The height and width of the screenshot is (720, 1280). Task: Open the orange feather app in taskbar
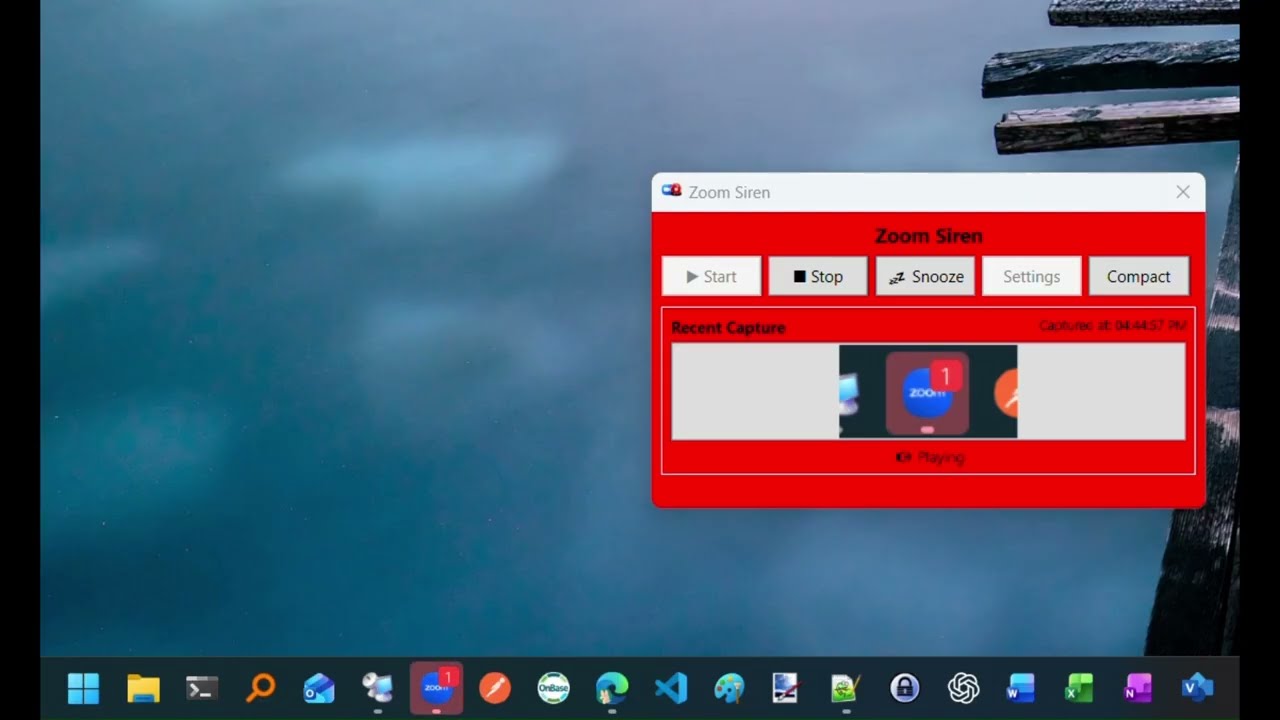click(495, 688)
